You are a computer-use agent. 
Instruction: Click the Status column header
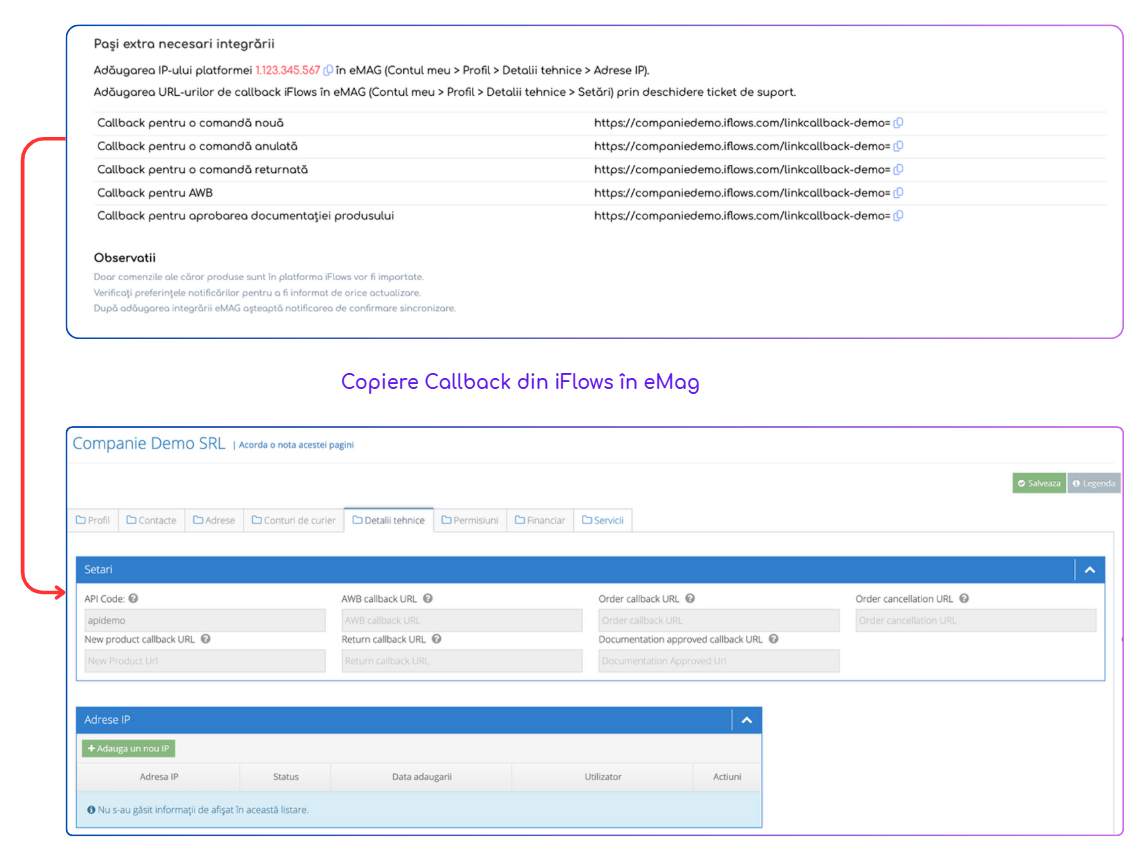pyautogui.click(x=286, y=777)
